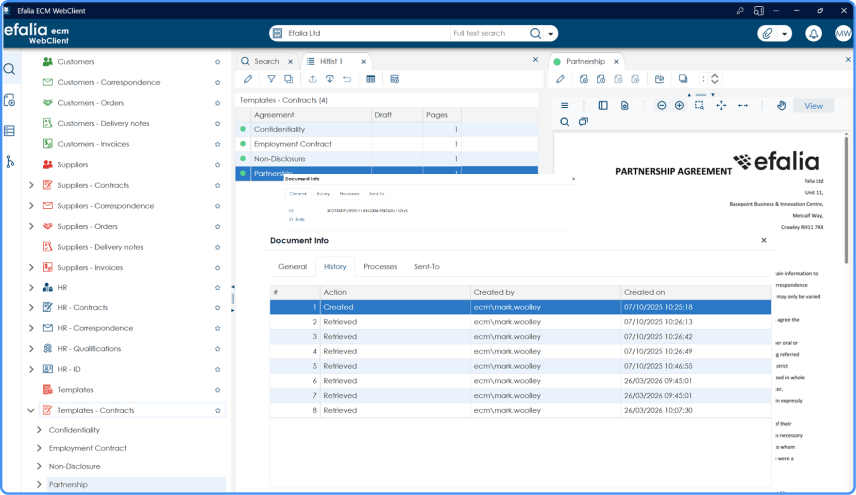Collapse the Templates - Contracts tree node
The image size is (856, 495).
tap(31, 410)
